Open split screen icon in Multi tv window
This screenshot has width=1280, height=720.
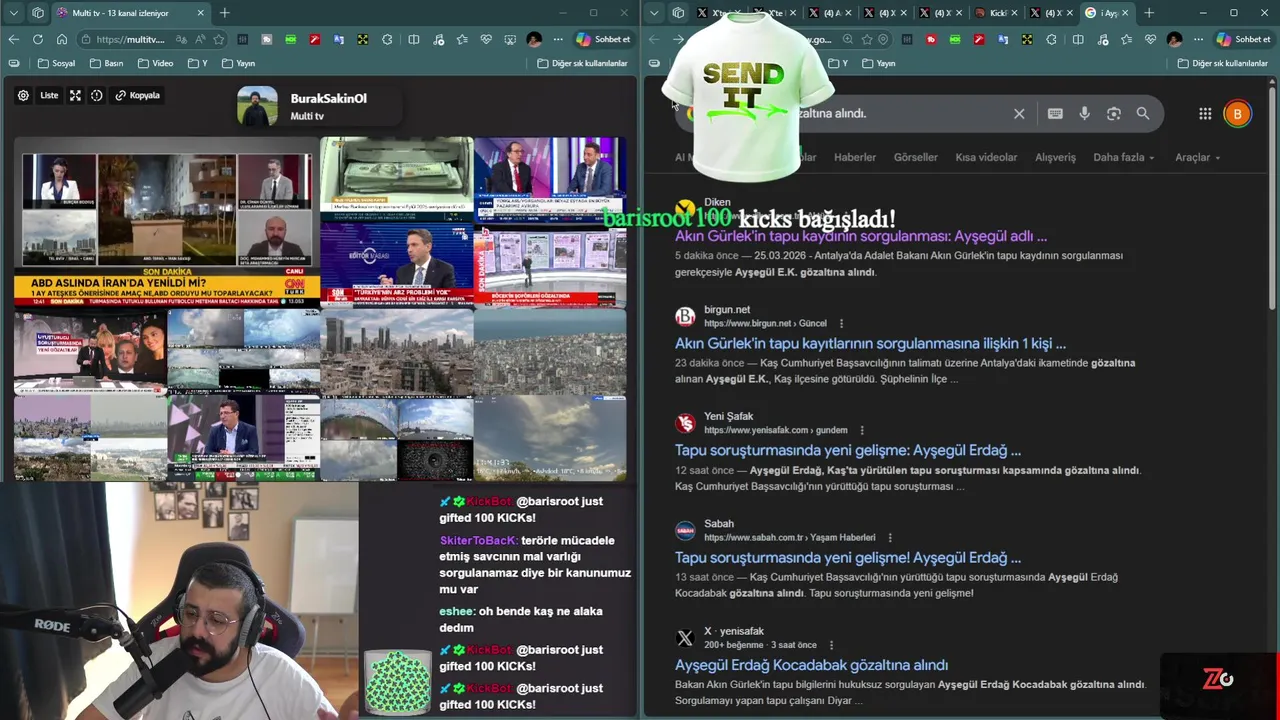click(x=414, y=39)
